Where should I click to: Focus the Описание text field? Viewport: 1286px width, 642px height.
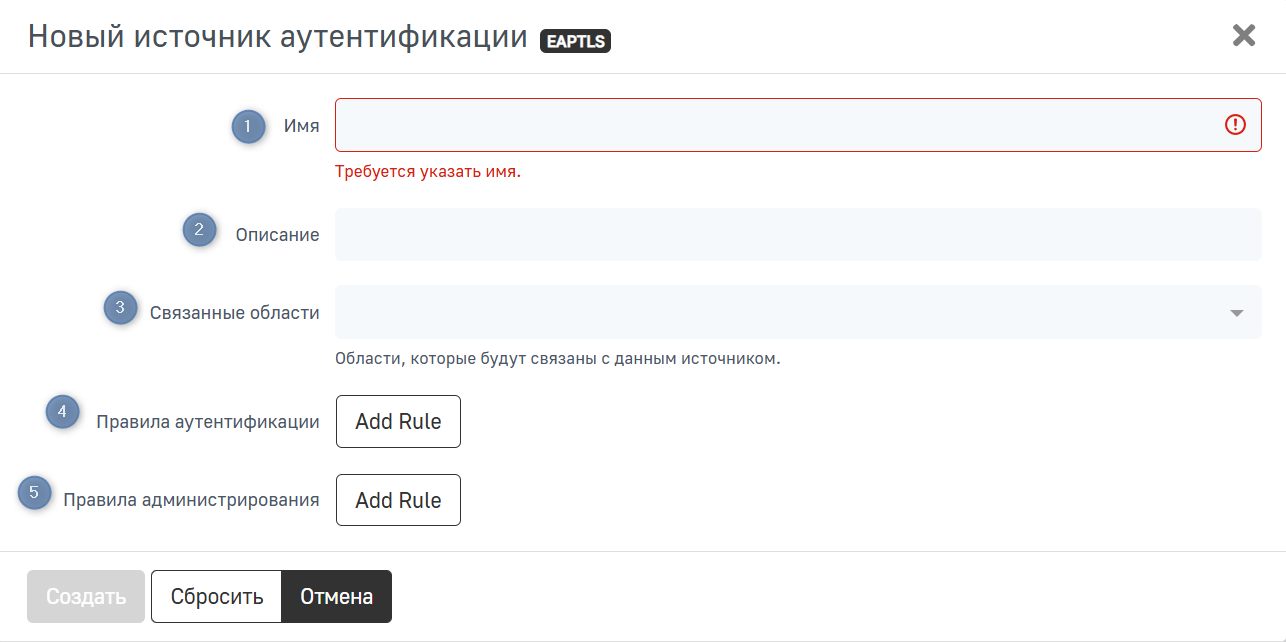[797, 234]
